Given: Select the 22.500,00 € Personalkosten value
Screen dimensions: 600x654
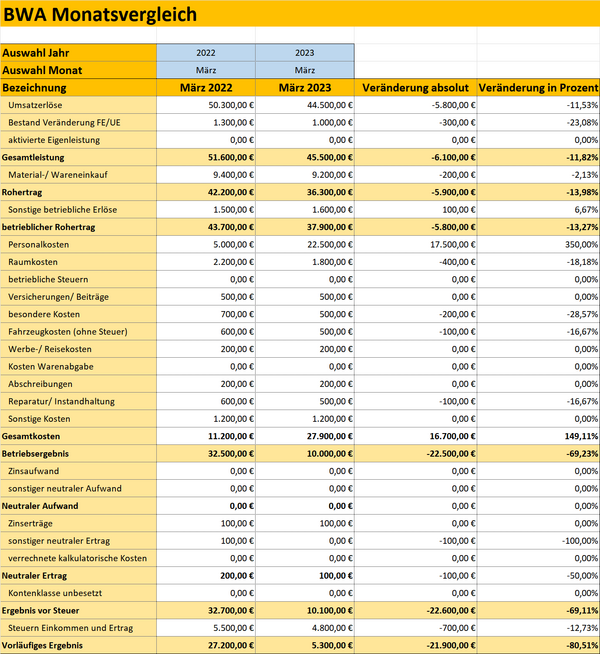Looking at the screenshot, I should [305, 245].
